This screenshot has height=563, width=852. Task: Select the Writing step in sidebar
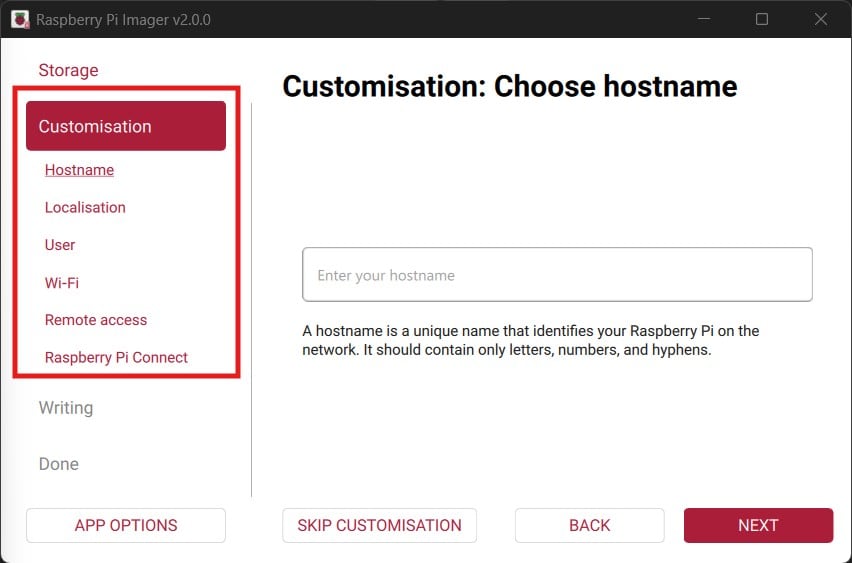pyautogui.click(x=66, y=408)
